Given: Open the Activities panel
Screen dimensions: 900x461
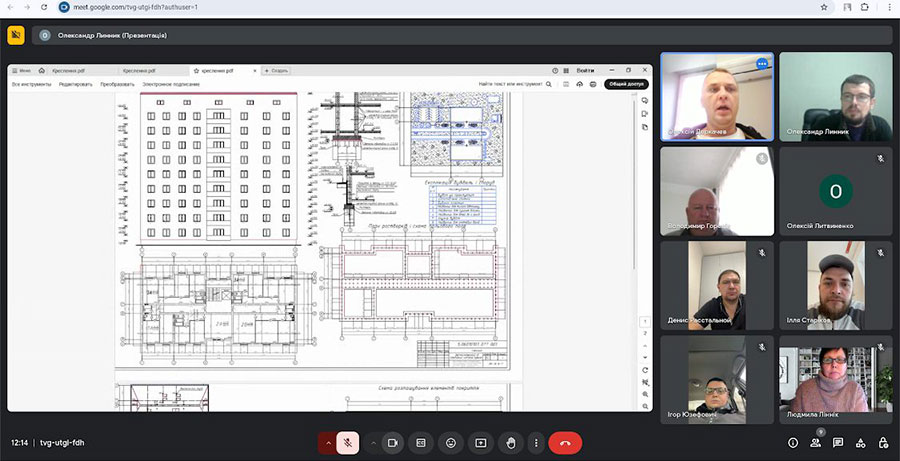Looking at the screenshot, I should point(861,442).
